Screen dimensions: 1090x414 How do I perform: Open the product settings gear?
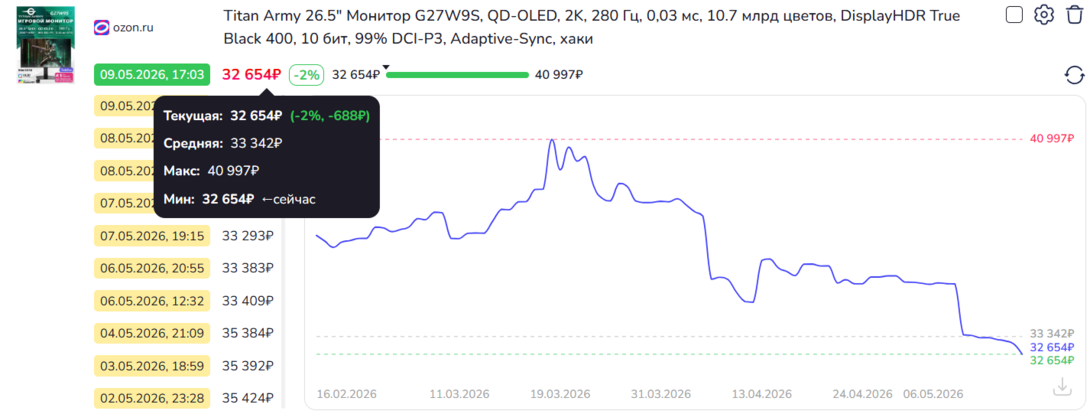1043,14
